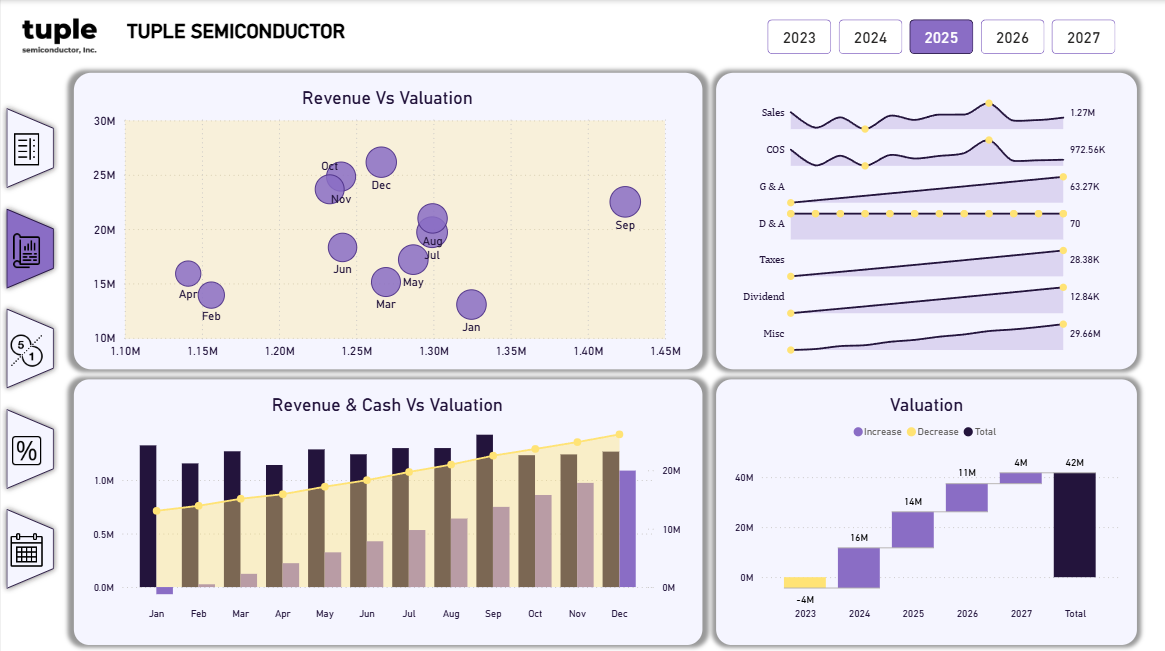This screenshot has width=1165, height=651.
Task: Click the dark Sep bar in combo chart
Action: [x=484, y=511]
